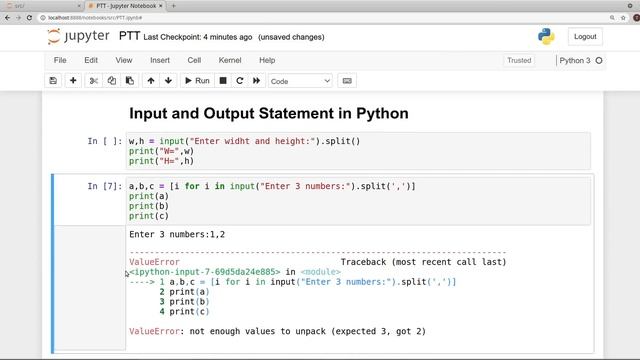Screen dimensions: 640x360
Task: Rename notebook by clicking PTT title
Action: click(129, 36)
